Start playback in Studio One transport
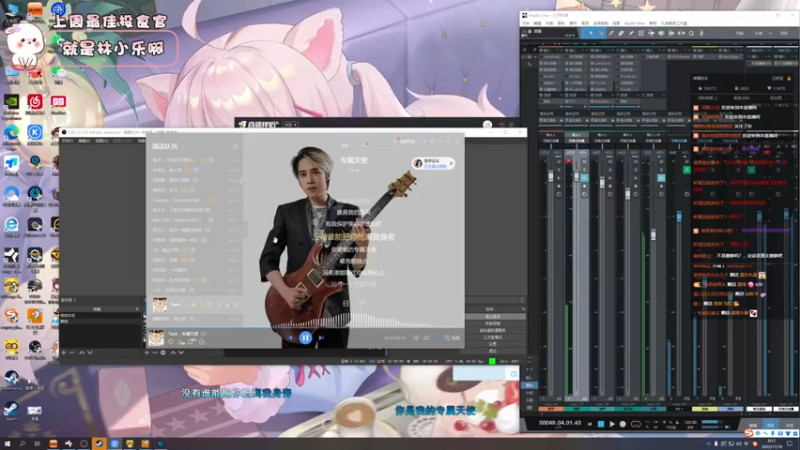This screenshot has height=450, width=800. pyautogui.click(x=612, y=424)
